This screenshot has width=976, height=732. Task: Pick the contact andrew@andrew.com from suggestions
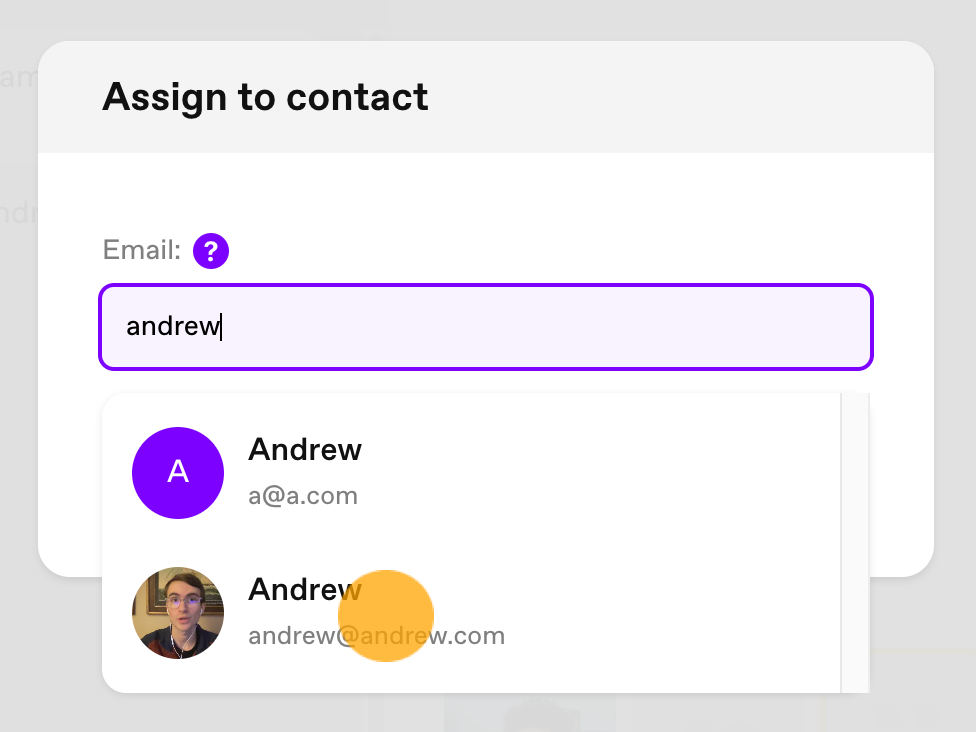click(x=471, y=612)
